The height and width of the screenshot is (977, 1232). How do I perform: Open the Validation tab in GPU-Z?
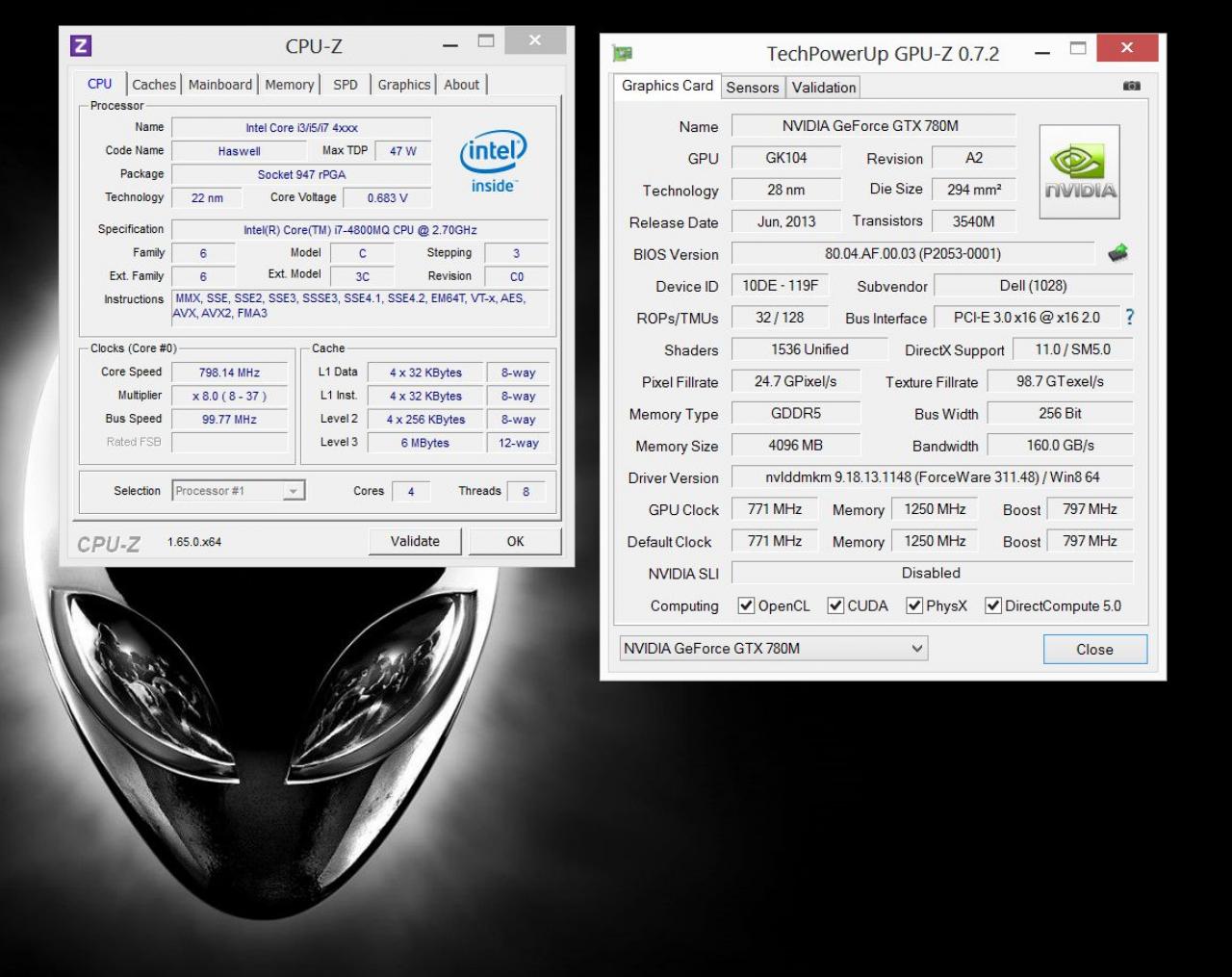[824, 88]
